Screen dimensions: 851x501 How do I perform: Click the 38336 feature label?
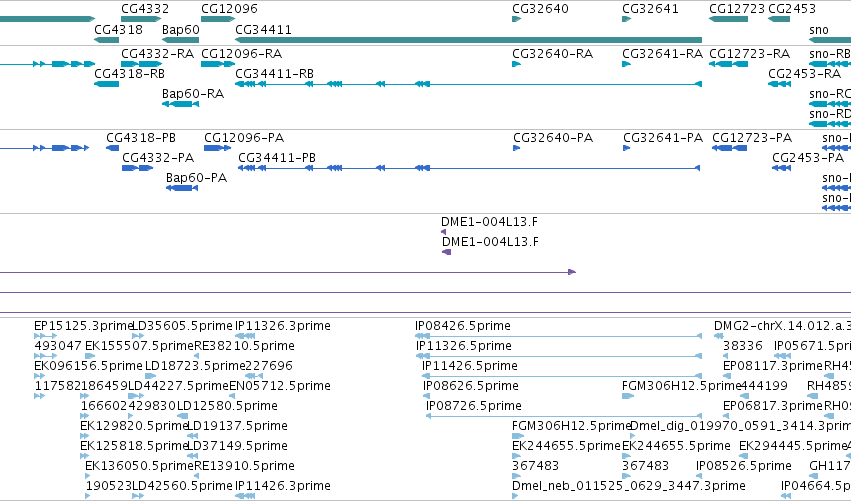(x=742, y=346)
